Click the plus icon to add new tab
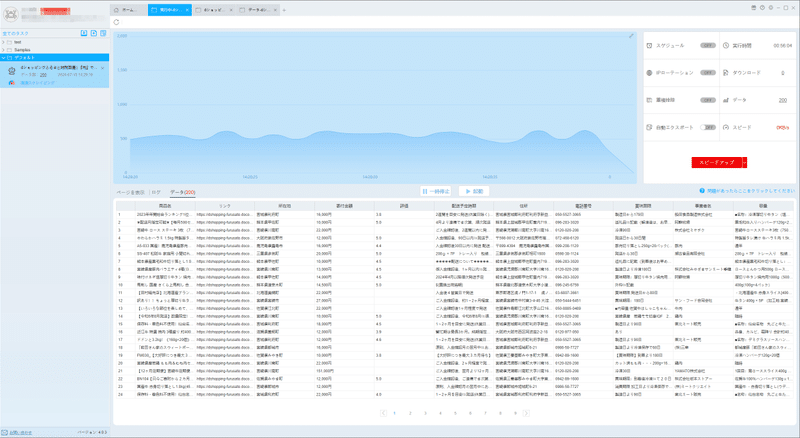 284,10
